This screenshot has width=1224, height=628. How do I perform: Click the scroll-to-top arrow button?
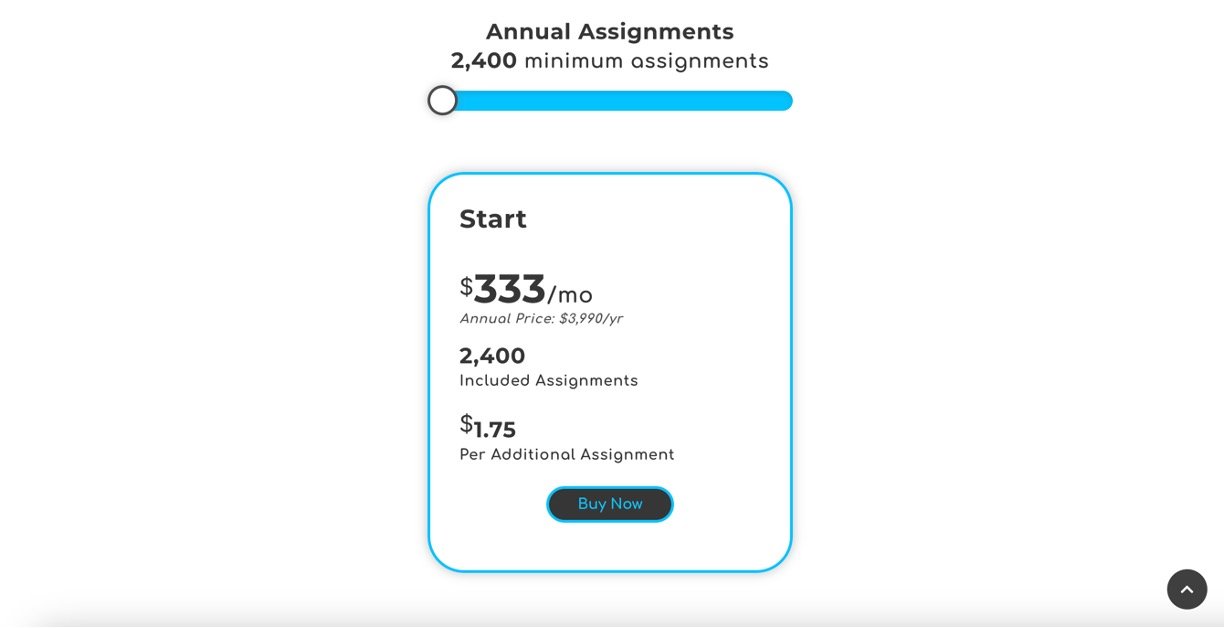click(1187, 589)
